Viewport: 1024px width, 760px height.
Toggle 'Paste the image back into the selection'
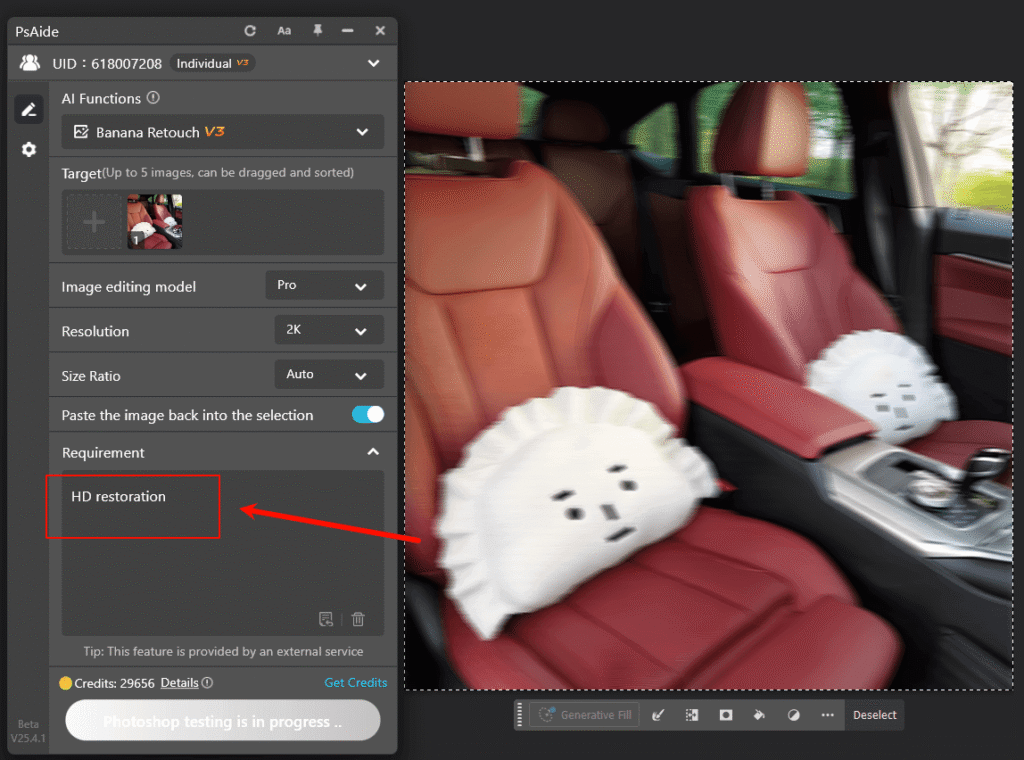coord(366,414)
